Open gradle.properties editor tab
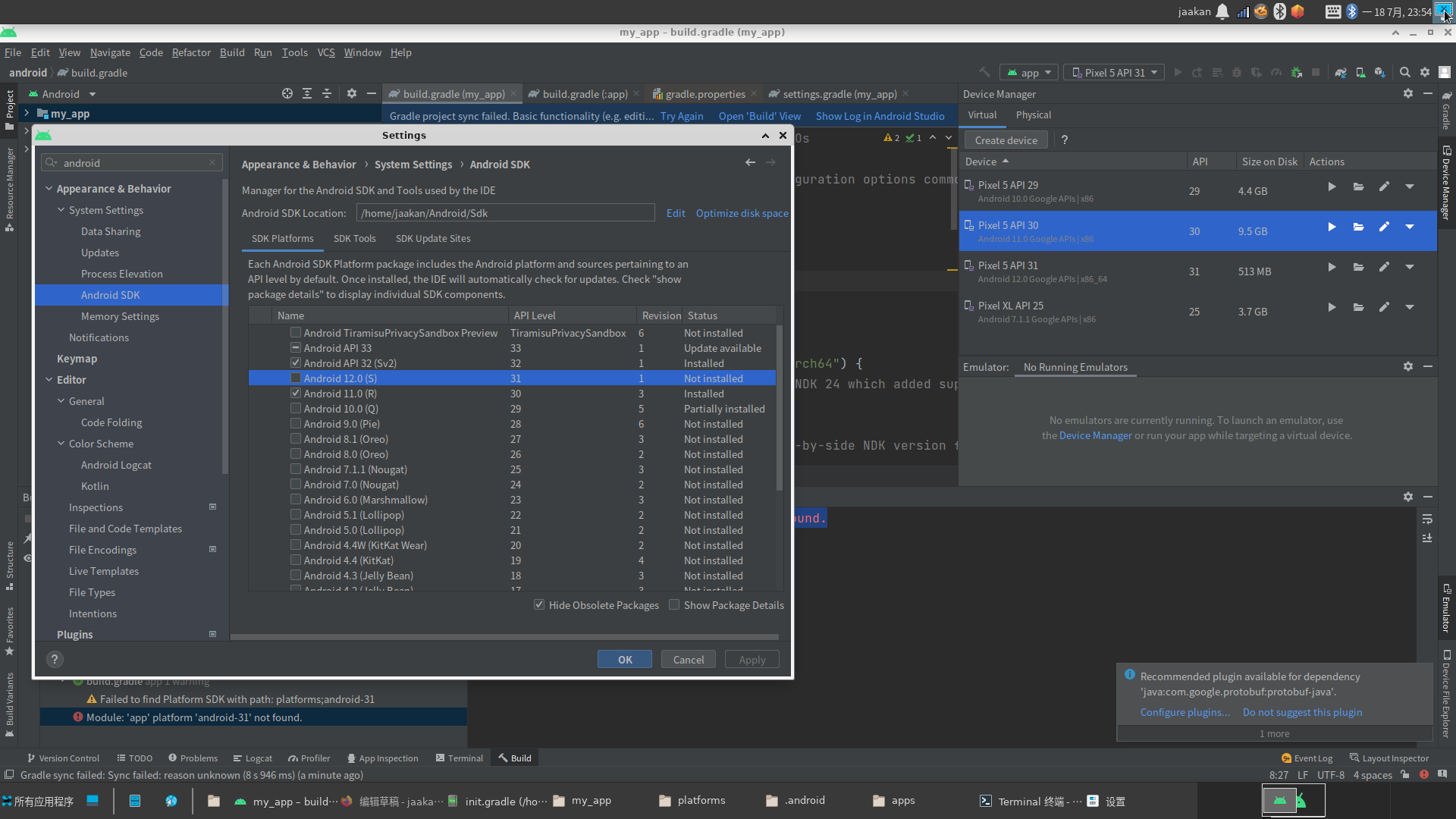The image size is (1456, 819). tap(705, 94)
